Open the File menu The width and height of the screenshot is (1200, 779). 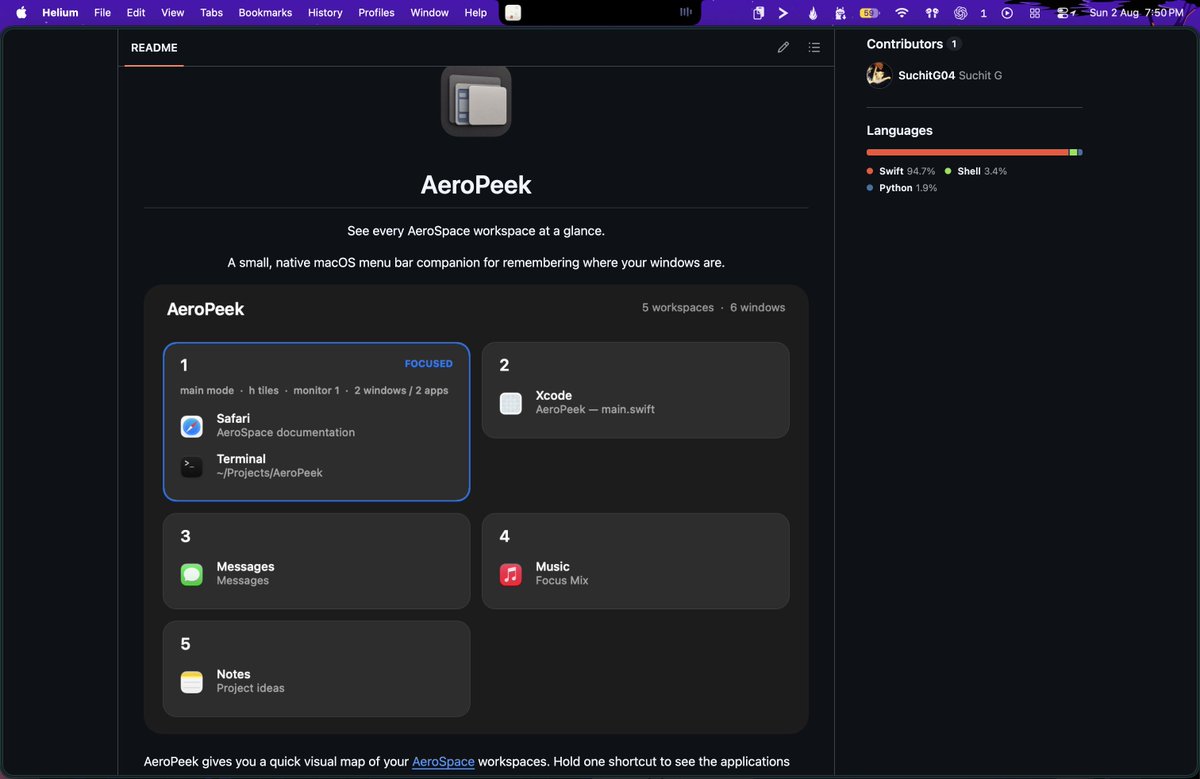coord(102,13)
